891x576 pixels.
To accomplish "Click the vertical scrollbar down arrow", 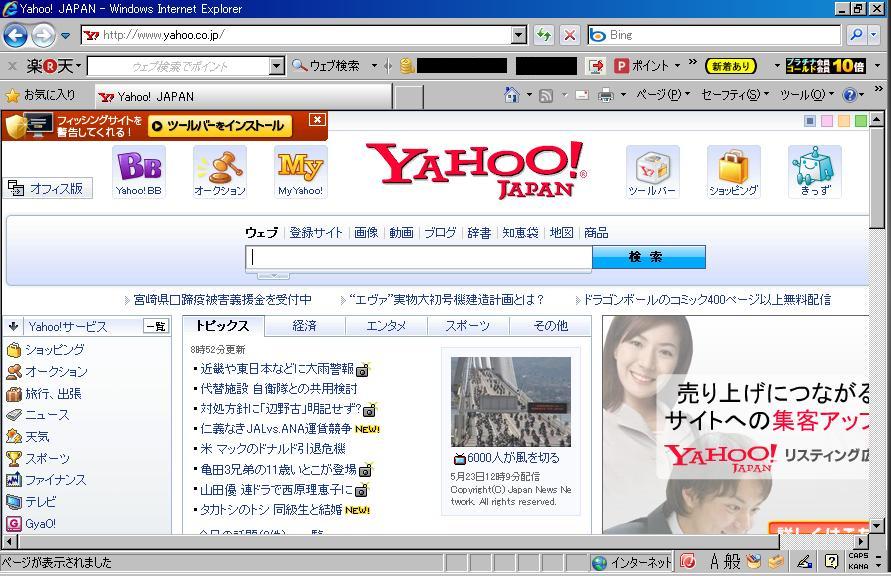I will [876, 525].
